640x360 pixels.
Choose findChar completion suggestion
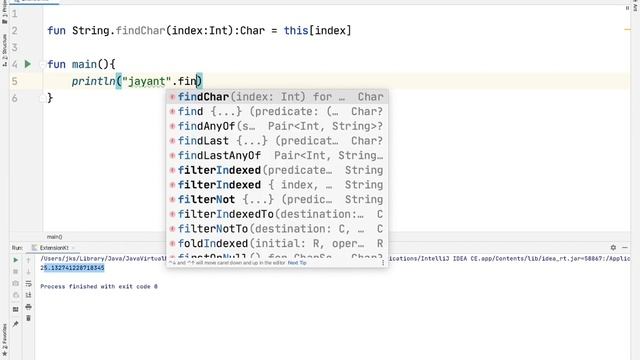[x=277, y=97]
